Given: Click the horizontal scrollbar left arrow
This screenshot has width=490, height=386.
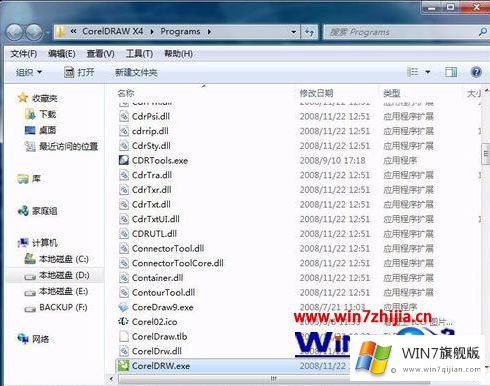Looking at the screenshot, I should 112,379.
